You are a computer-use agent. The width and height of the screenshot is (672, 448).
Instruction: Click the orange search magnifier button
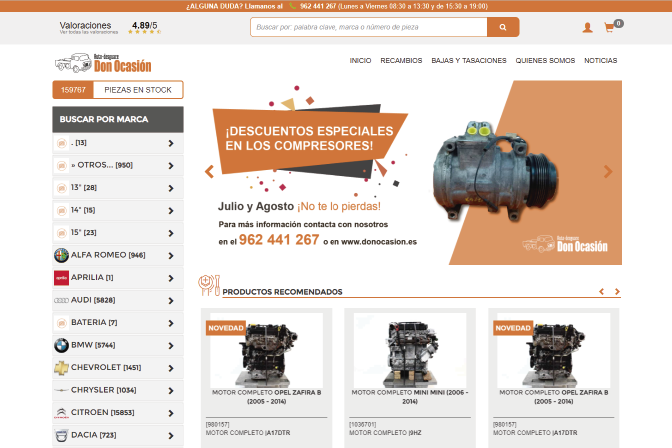pos(503,27)
